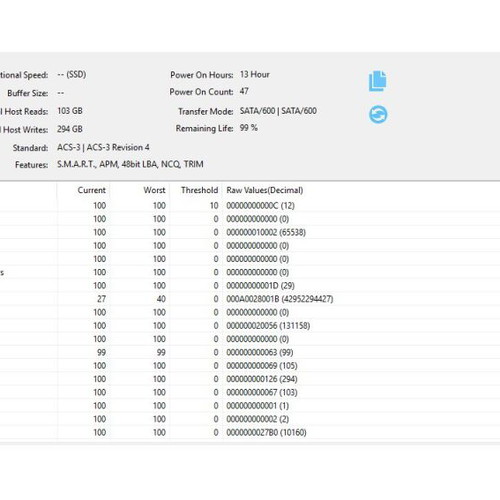Click the 'Power On Count:' label
The width and height of the screenshot is (500, 500).
point(201,92)
